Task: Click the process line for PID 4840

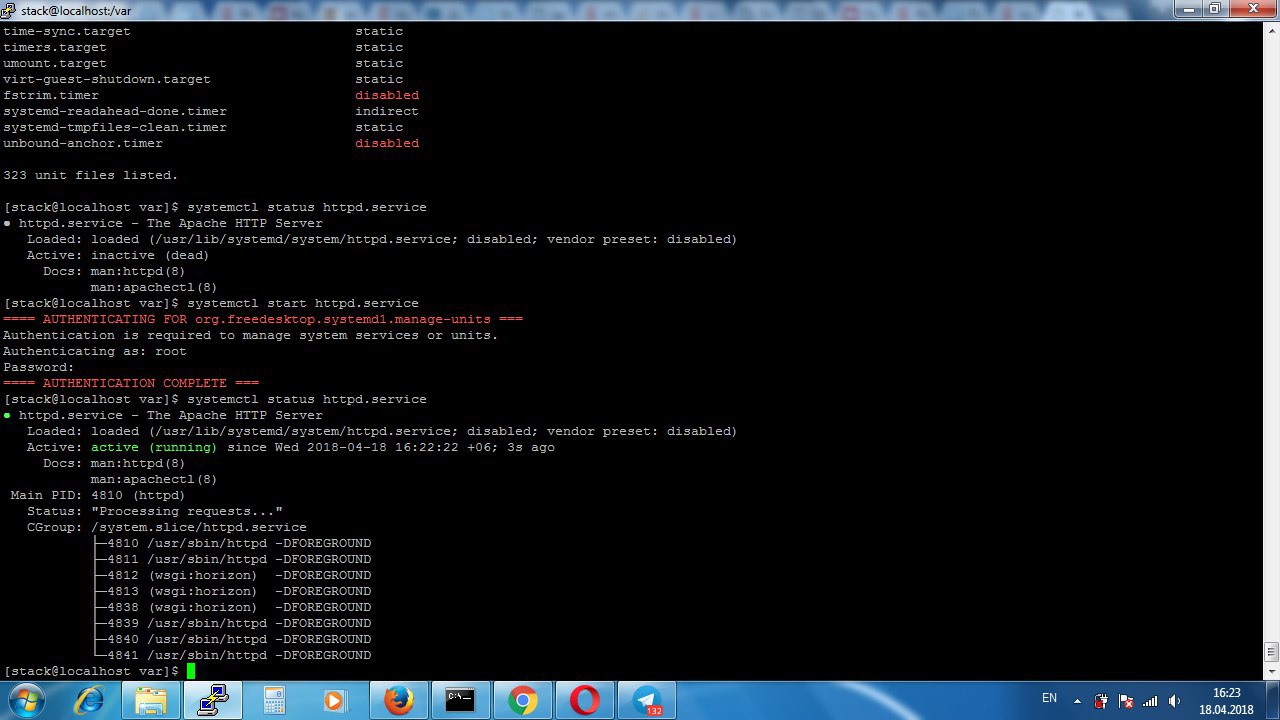Action: coord(232,639)
